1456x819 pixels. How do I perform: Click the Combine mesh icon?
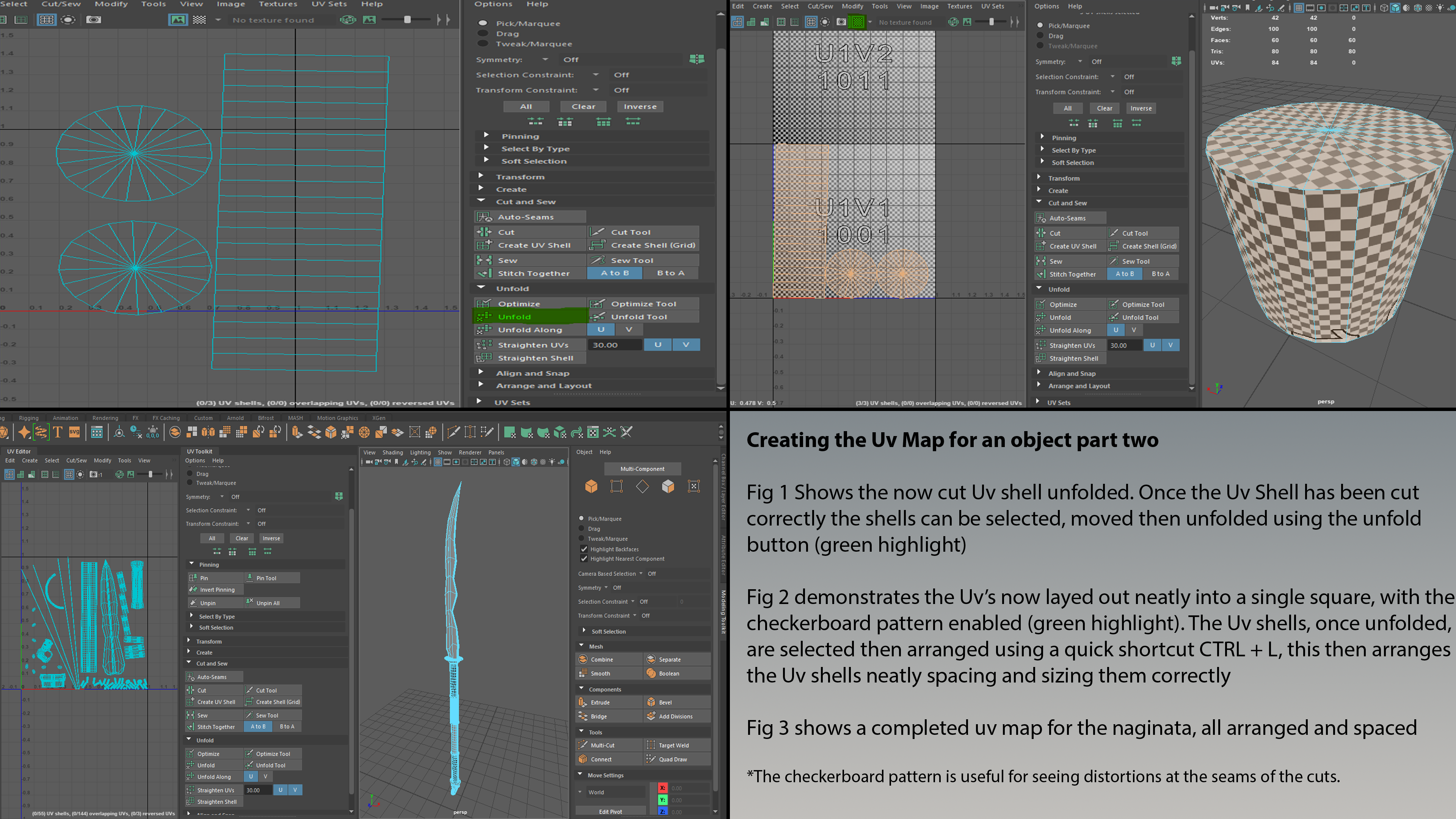click(583, 660)
